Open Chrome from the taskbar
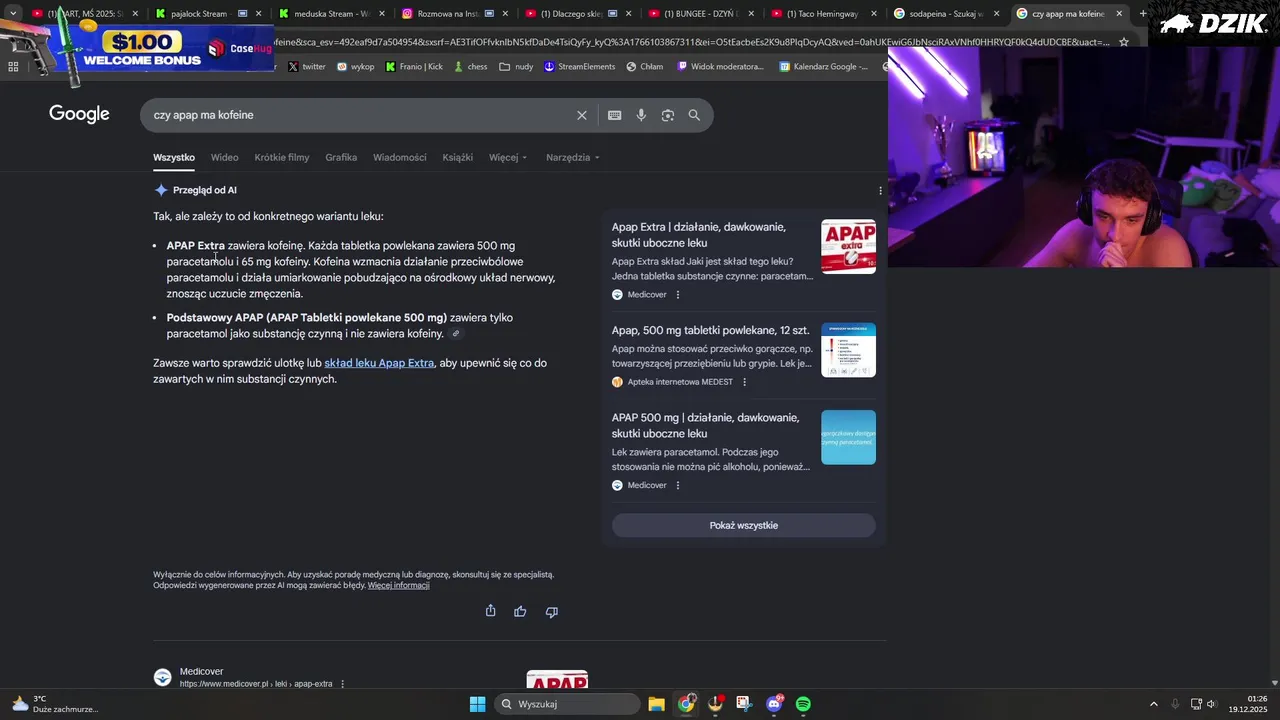The image size is (1280, 720). coord(686,704)
